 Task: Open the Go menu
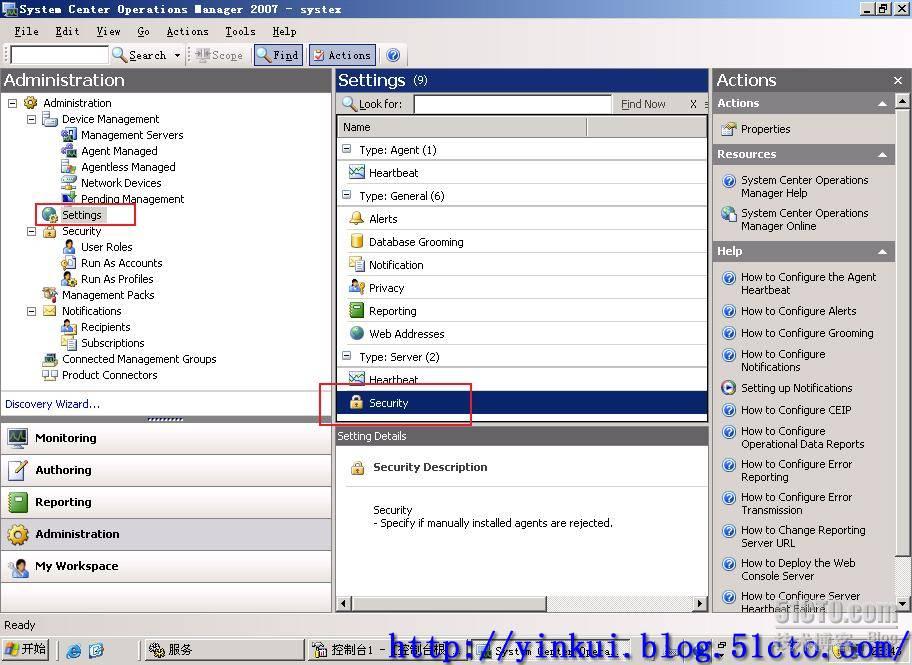(144, 31)
